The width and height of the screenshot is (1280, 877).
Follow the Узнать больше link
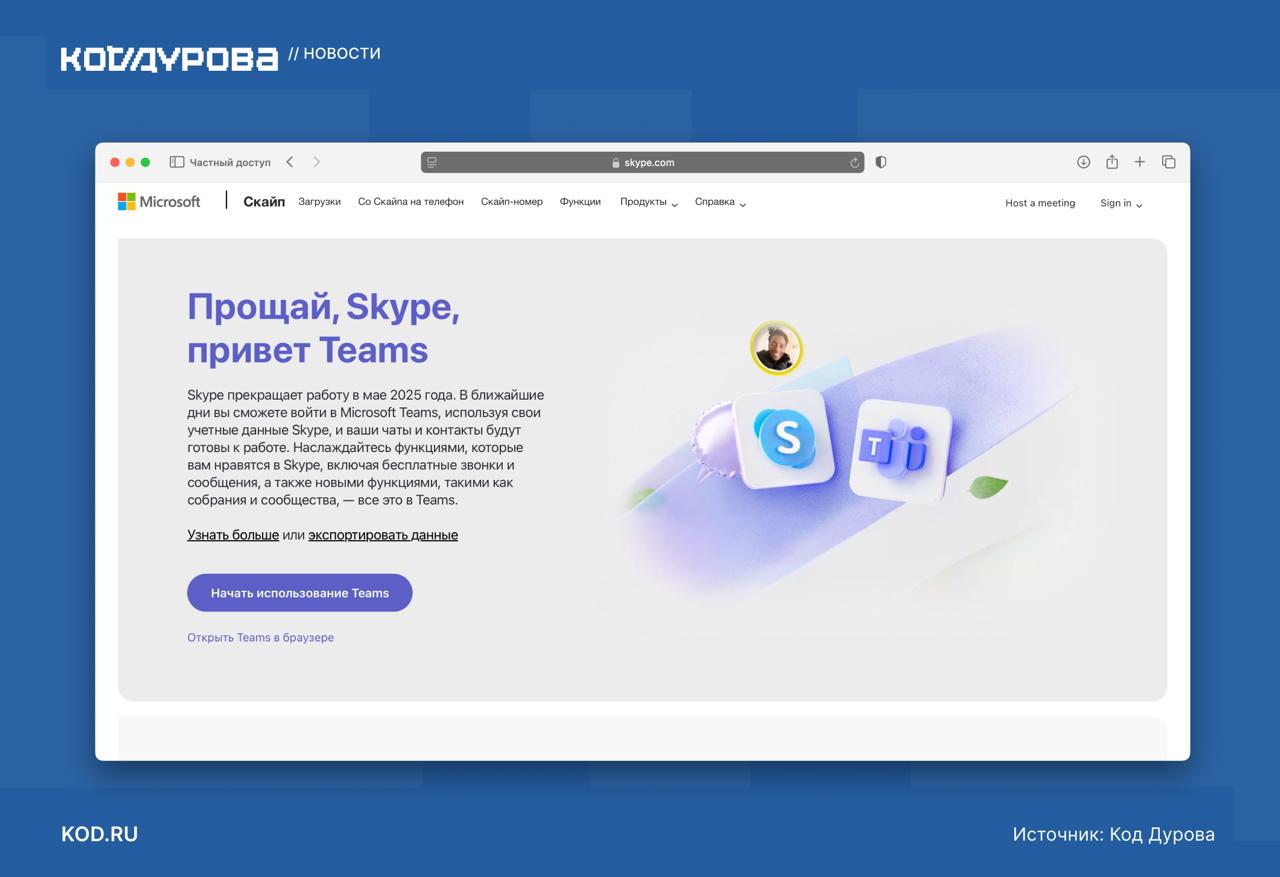(233, 535)
